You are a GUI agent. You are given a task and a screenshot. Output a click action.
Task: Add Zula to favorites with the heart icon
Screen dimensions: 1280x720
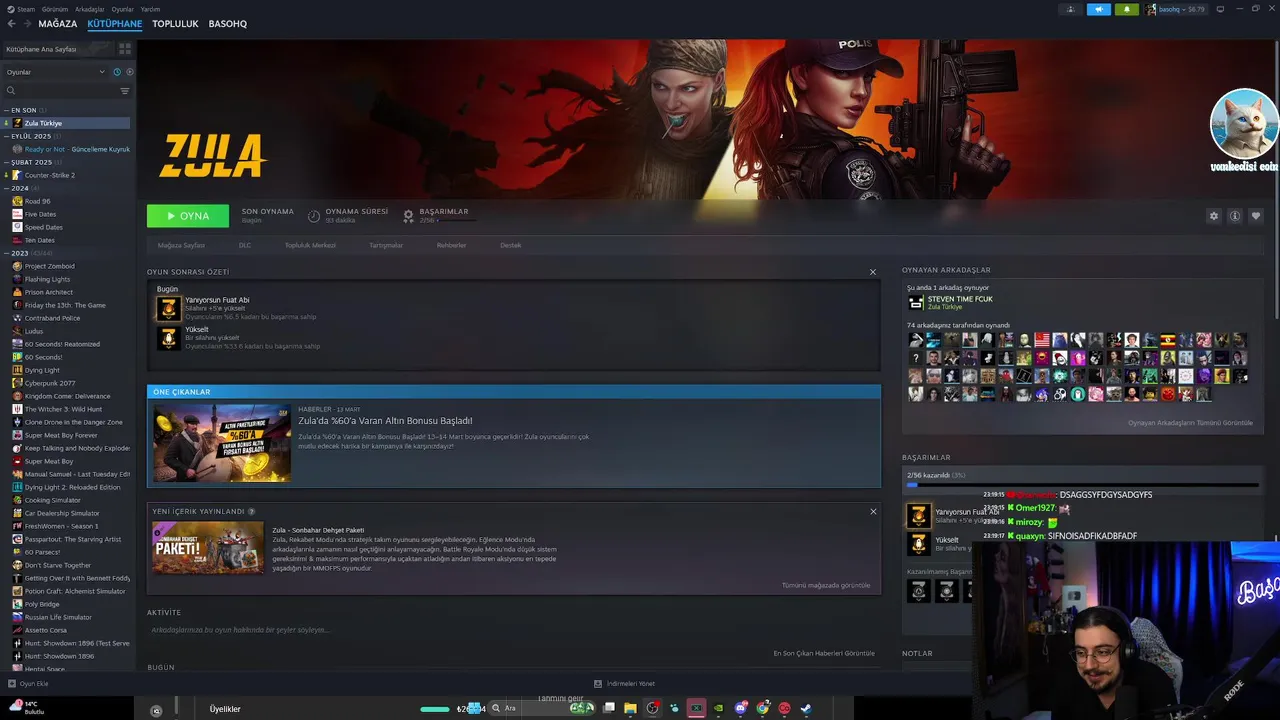tap(1256, 216)
